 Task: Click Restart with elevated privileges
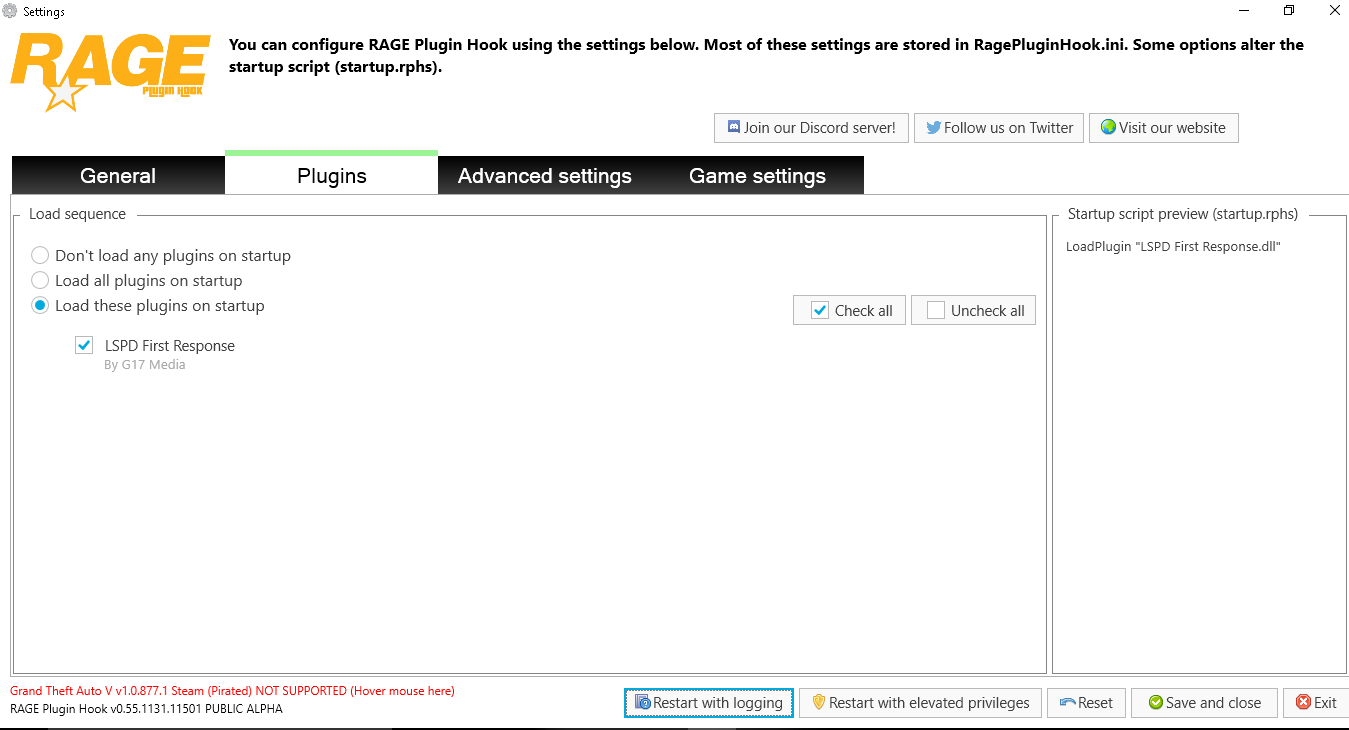[921, 703]
